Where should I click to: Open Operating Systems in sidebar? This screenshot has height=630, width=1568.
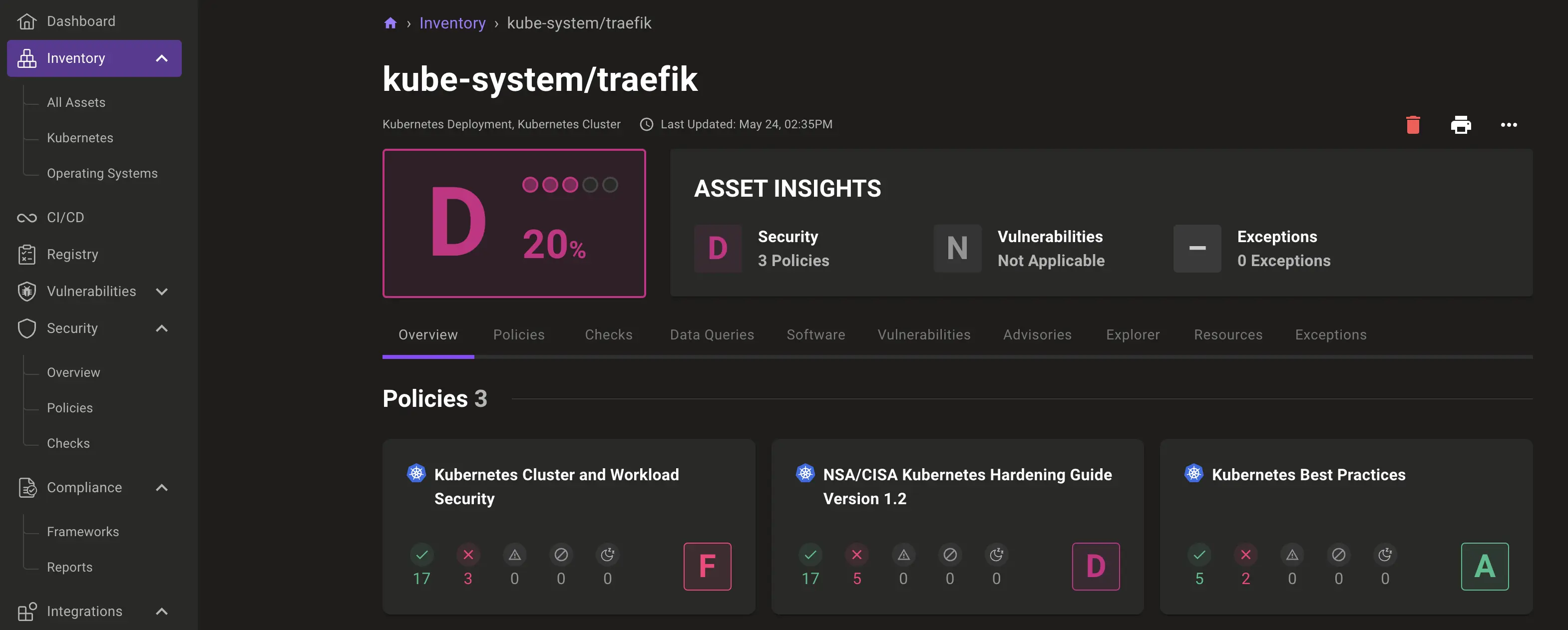click(x=102, y=174)
